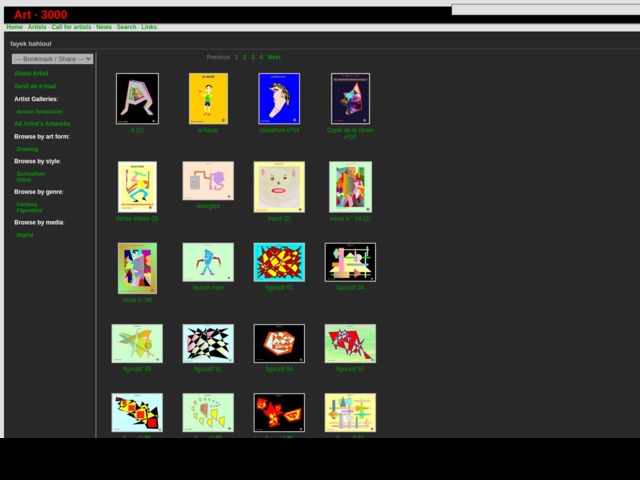View the 'danse tribale' artwork thumbnail

pyautogui.click(x=137, y=187)
